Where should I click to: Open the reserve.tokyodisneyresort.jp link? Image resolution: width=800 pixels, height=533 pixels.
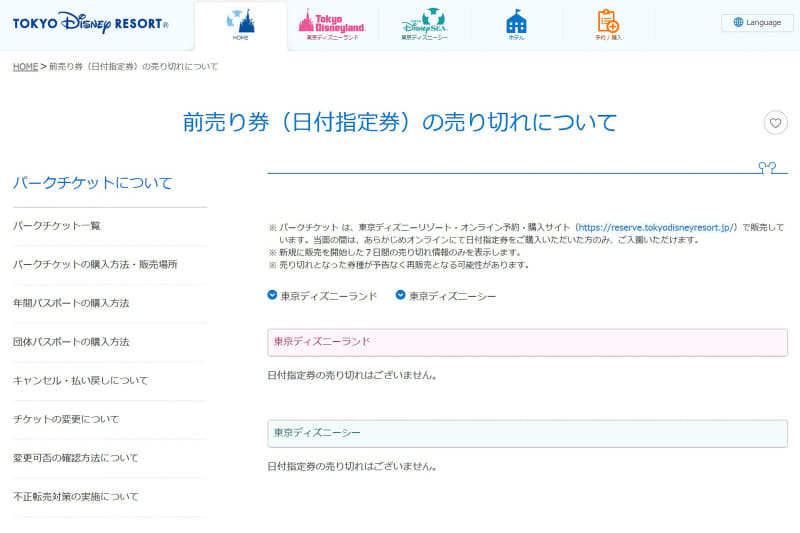coord(656,227)
